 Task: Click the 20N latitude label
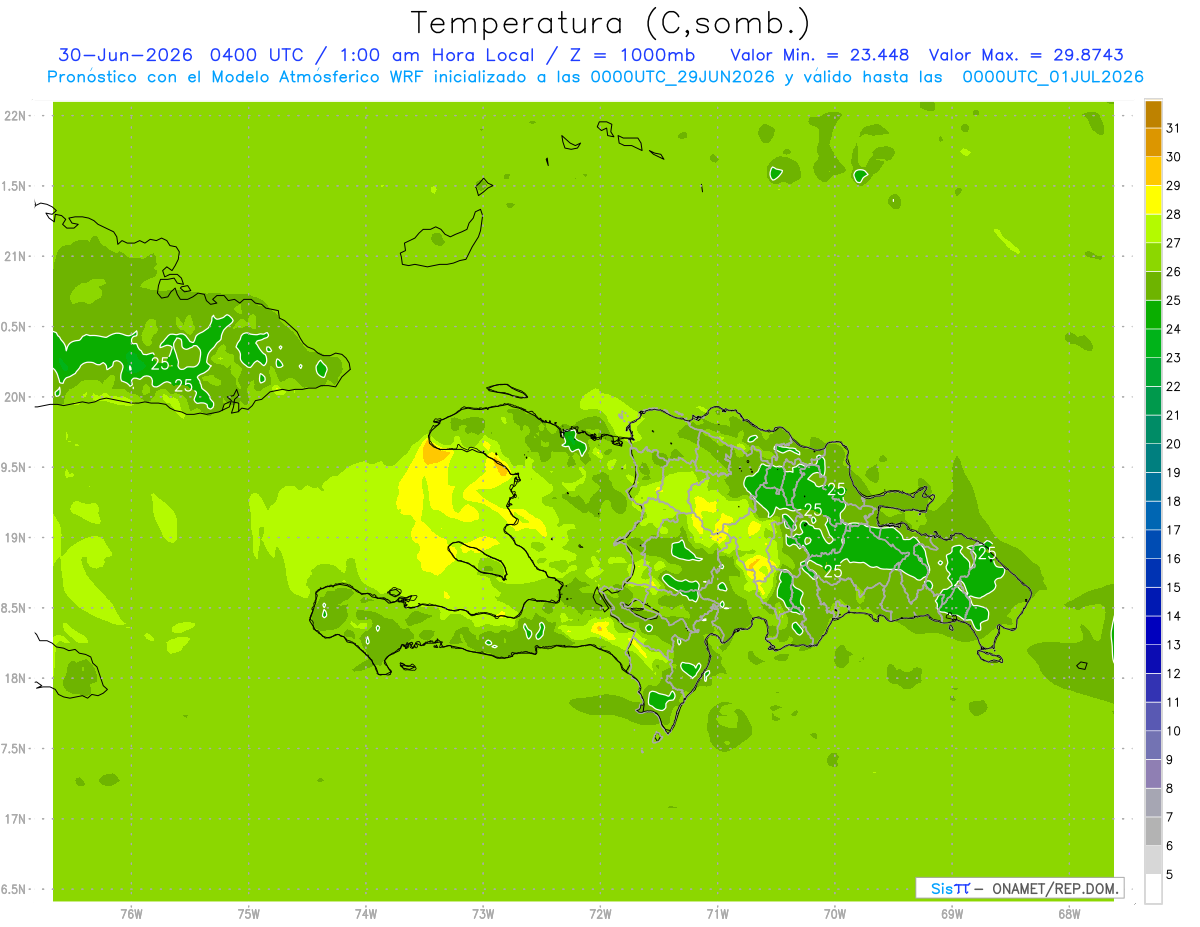click(15, 397)
